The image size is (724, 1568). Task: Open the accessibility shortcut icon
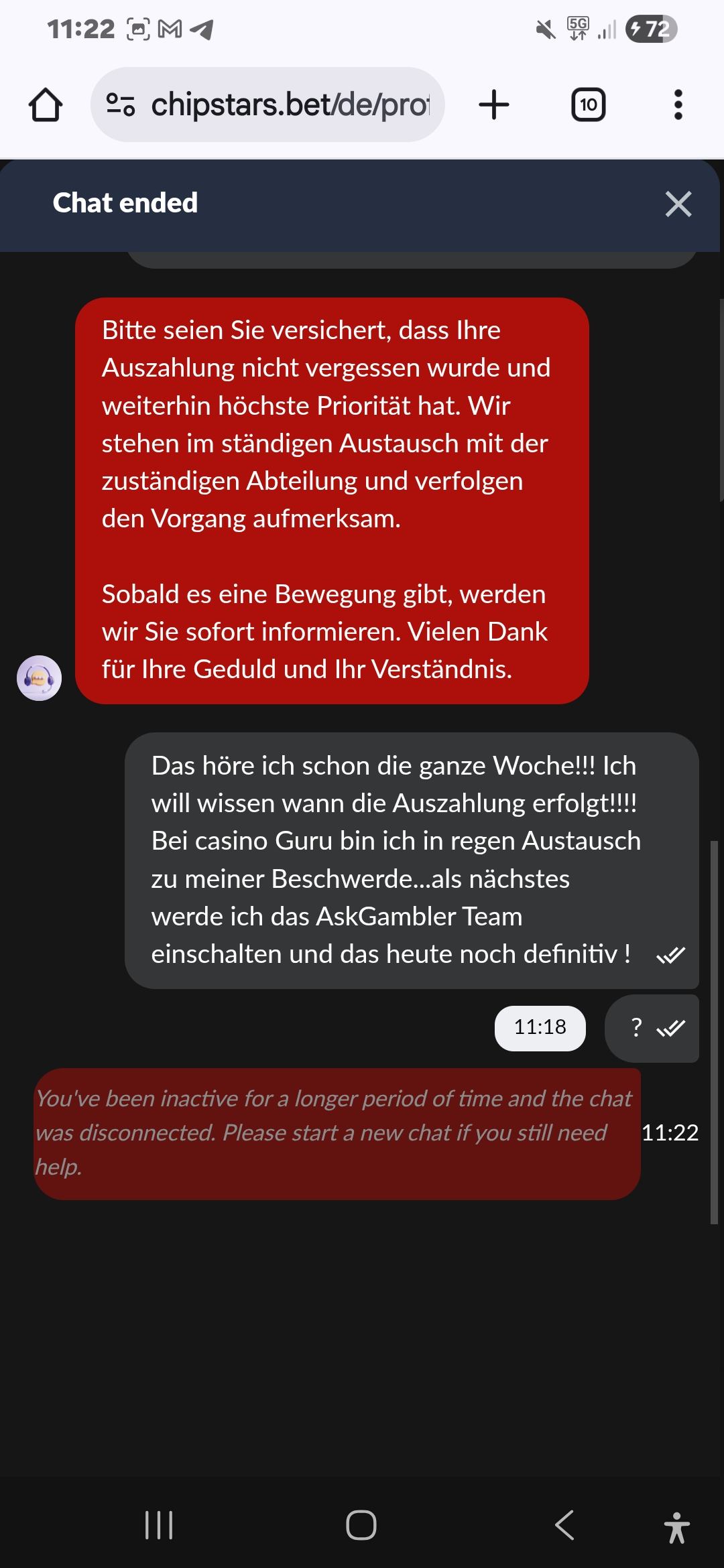click(677, 1527)
